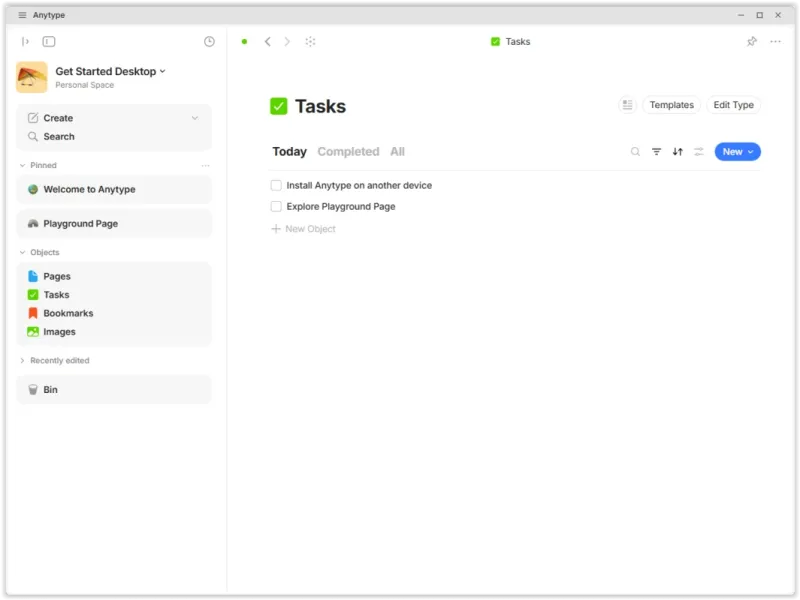The width and height of the screenshot is (800, 600).
Task: Open the hamburger menu next to Anytype
Action: [x=22, y=15]
